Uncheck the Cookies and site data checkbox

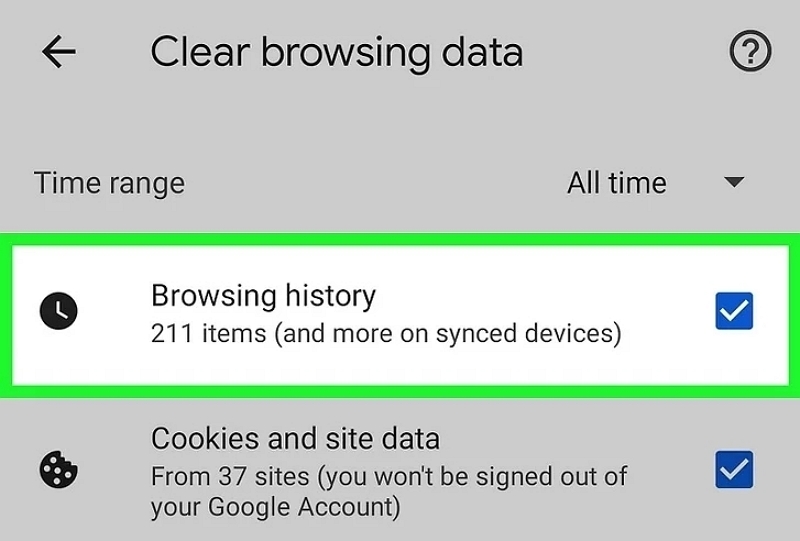tap(734, 469)
